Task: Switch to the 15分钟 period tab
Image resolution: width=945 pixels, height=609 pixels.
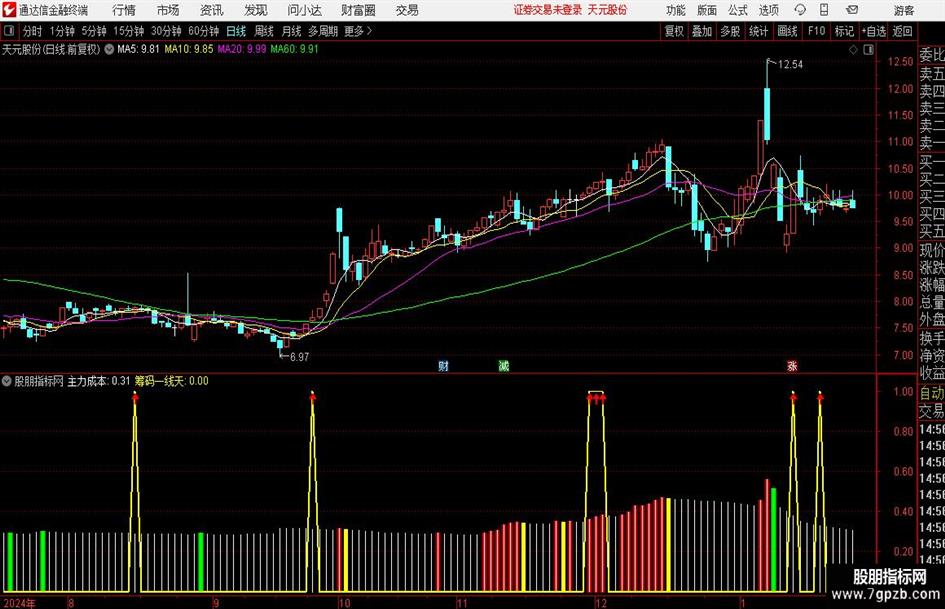Action: click(x=129, y=31)
